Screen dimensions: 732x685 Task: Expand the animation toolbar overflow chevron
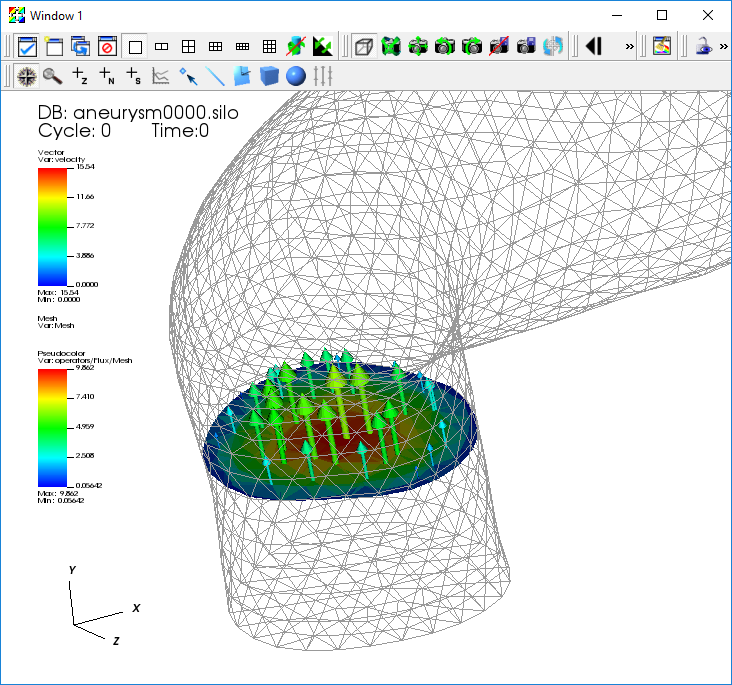[630, 47]
